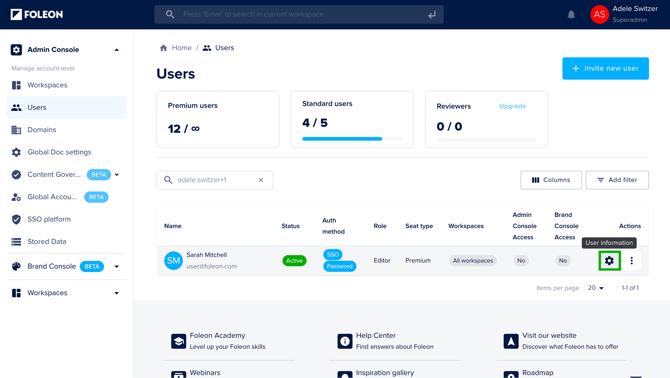This screenshot has height=378, width=670.
Task: Open more actions menu for Sarah Mitchell
Action: [x=632, y=261]
